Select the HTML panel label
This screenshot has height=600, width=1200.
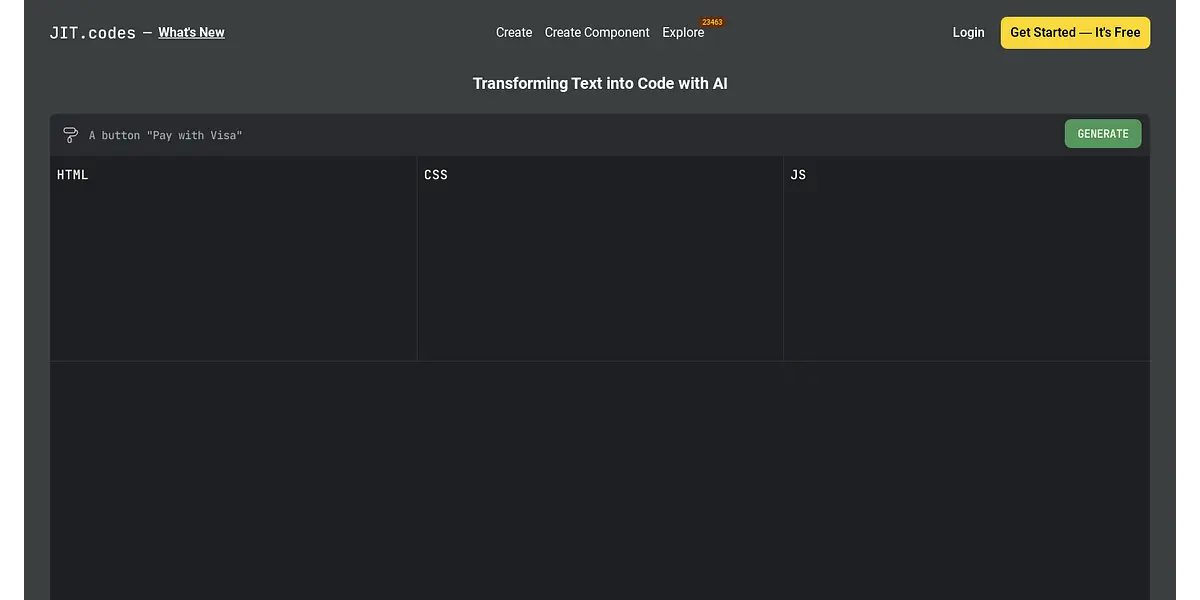coord(73,175)
